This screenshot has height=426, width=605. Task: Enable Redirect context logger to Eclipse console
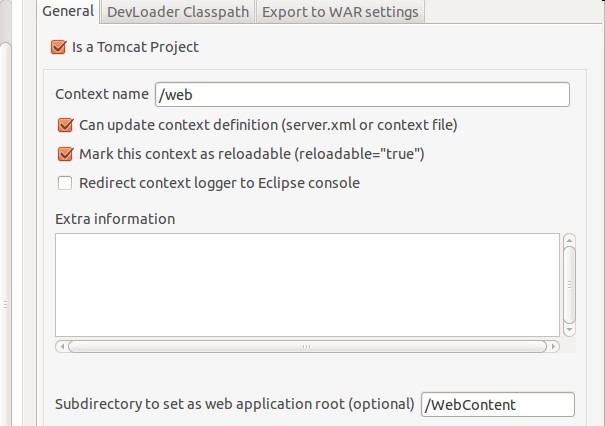[66, 183]
